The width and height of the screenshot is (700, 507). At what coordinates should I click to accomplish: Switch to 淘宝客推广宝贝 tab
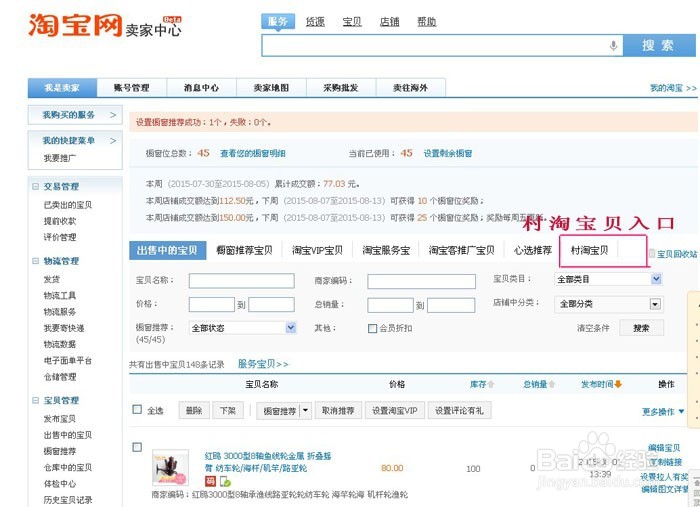(462, 250)
